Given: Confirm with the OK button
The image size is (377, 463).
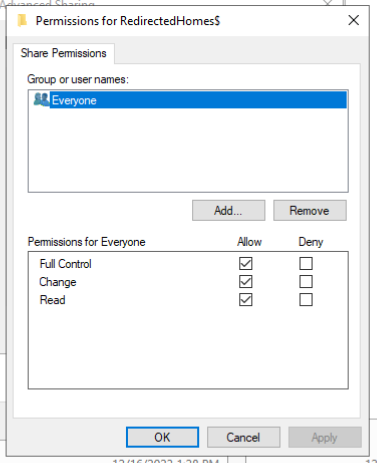Looking at the screenshot, I should tap(162, 437).
